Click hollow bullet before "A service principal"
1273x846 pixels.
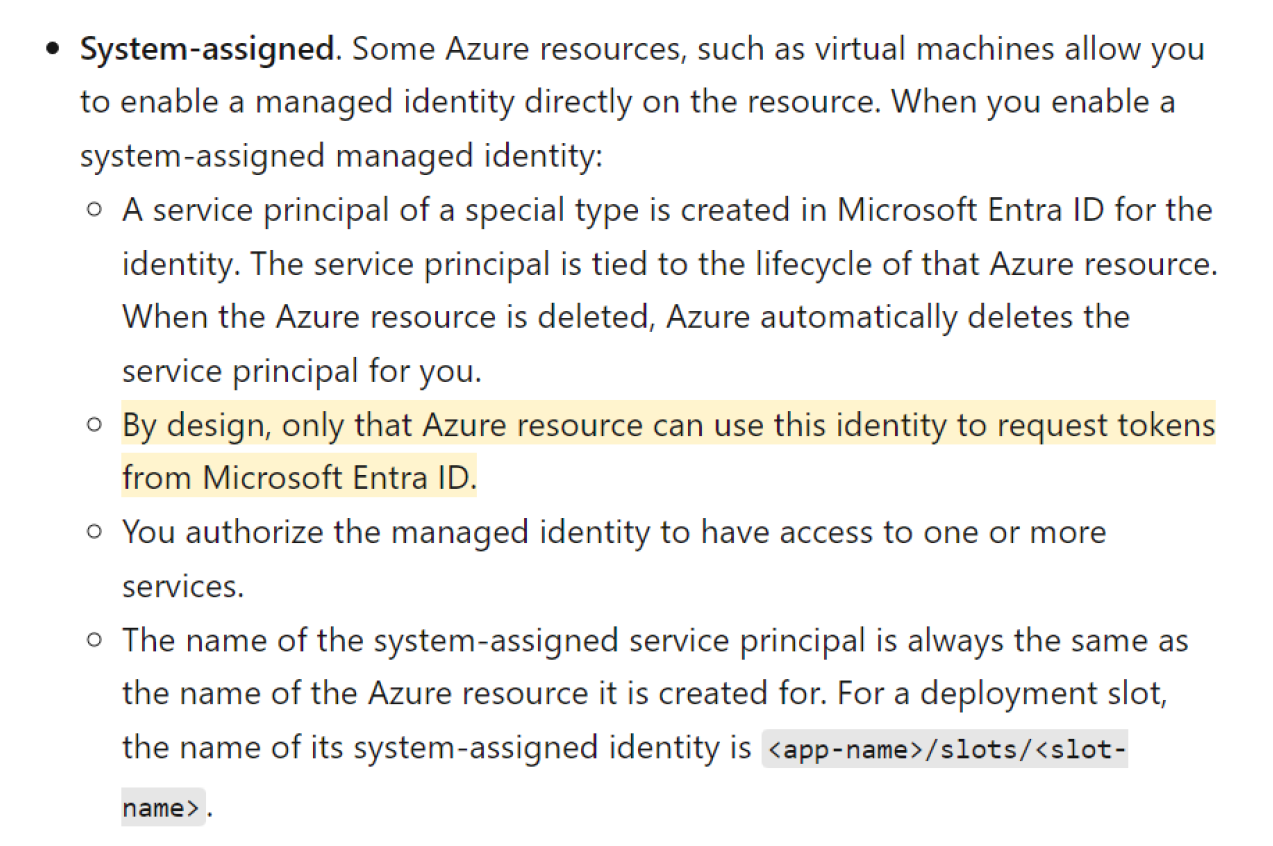[95, 210]
